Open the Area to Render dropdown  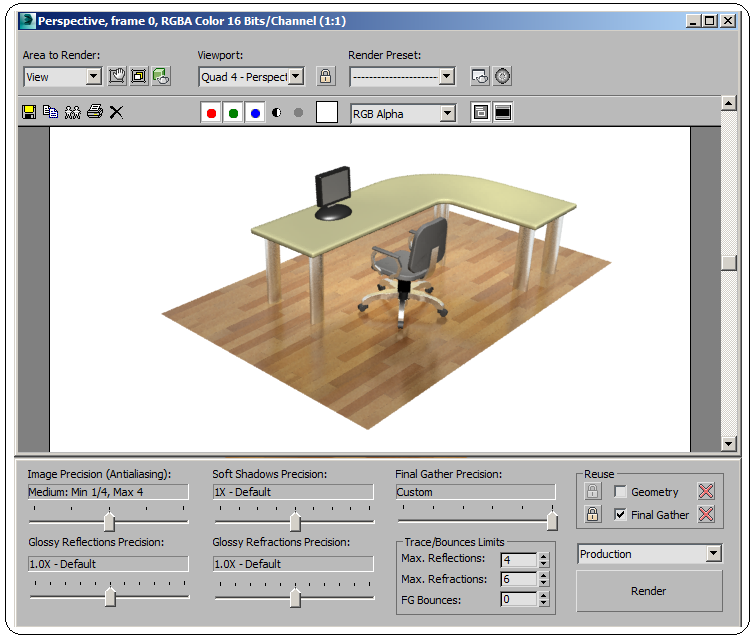click(x=94, y=77)
